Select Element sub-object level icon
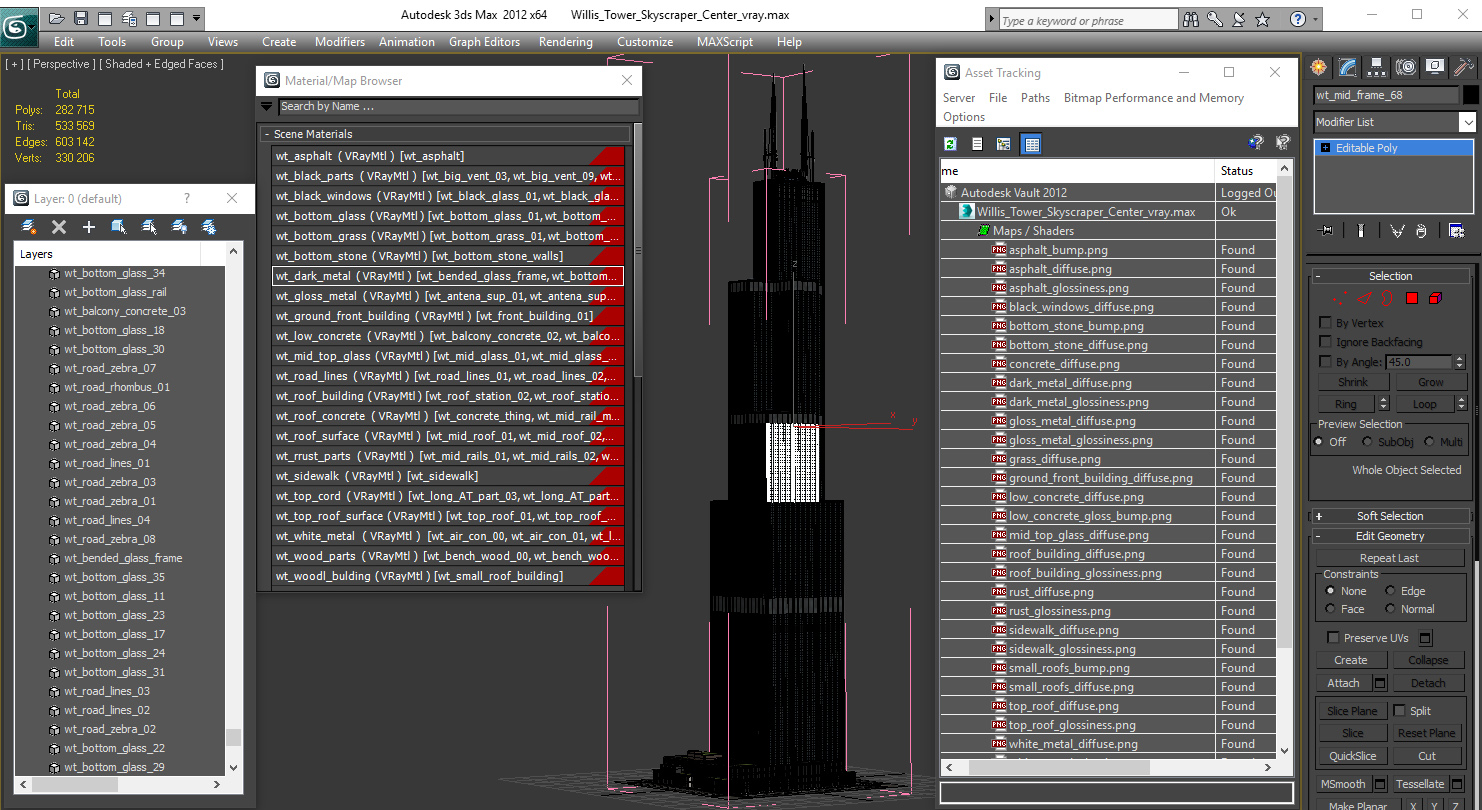The image size is (1482, 810). pyautogui.click(x=1435, y=298)
